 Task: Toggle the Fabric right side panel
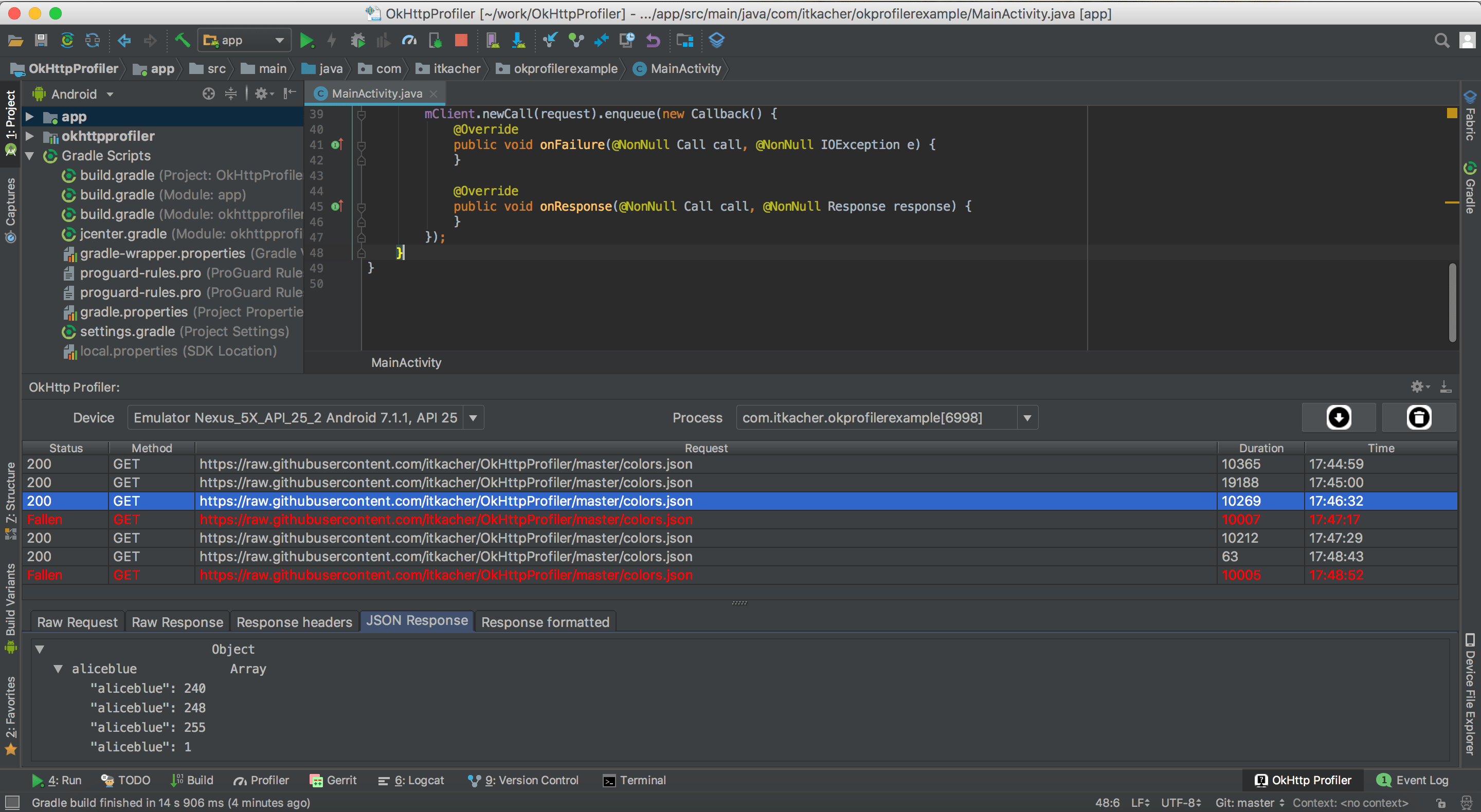point(1470,116)
